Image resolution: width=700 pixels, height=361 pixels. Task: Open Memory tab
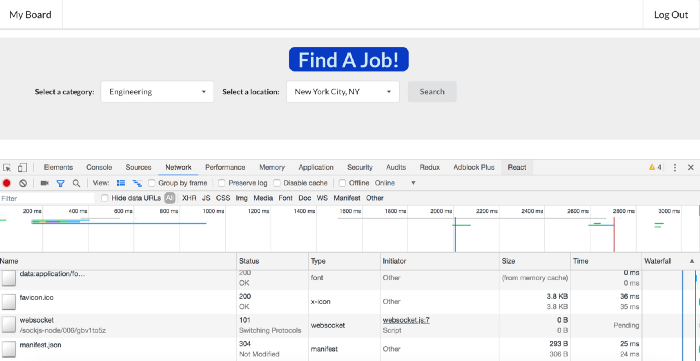[272, 167]
